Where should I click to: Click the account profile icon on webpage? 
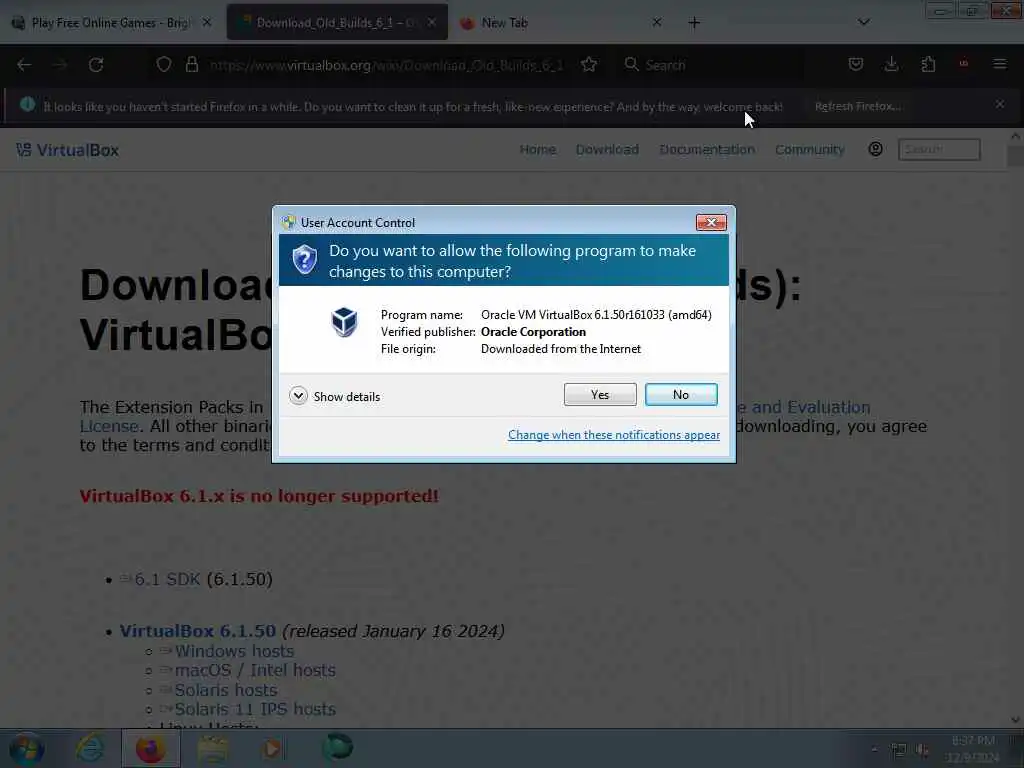[876, 149]
